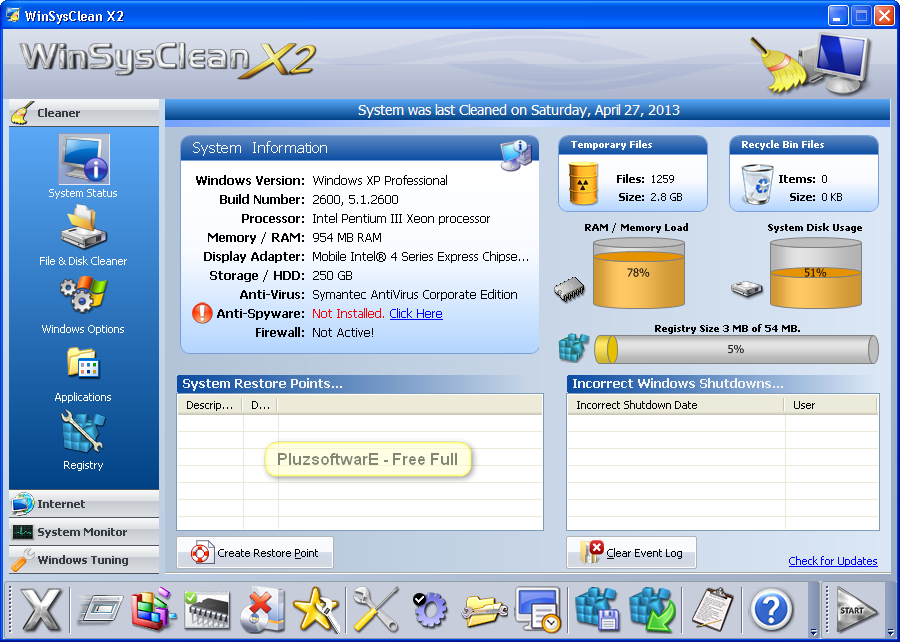Click the colored blocks defrag icon
Image resolution: width=900 pixels, height=642 pixels.
pos(153,610)
